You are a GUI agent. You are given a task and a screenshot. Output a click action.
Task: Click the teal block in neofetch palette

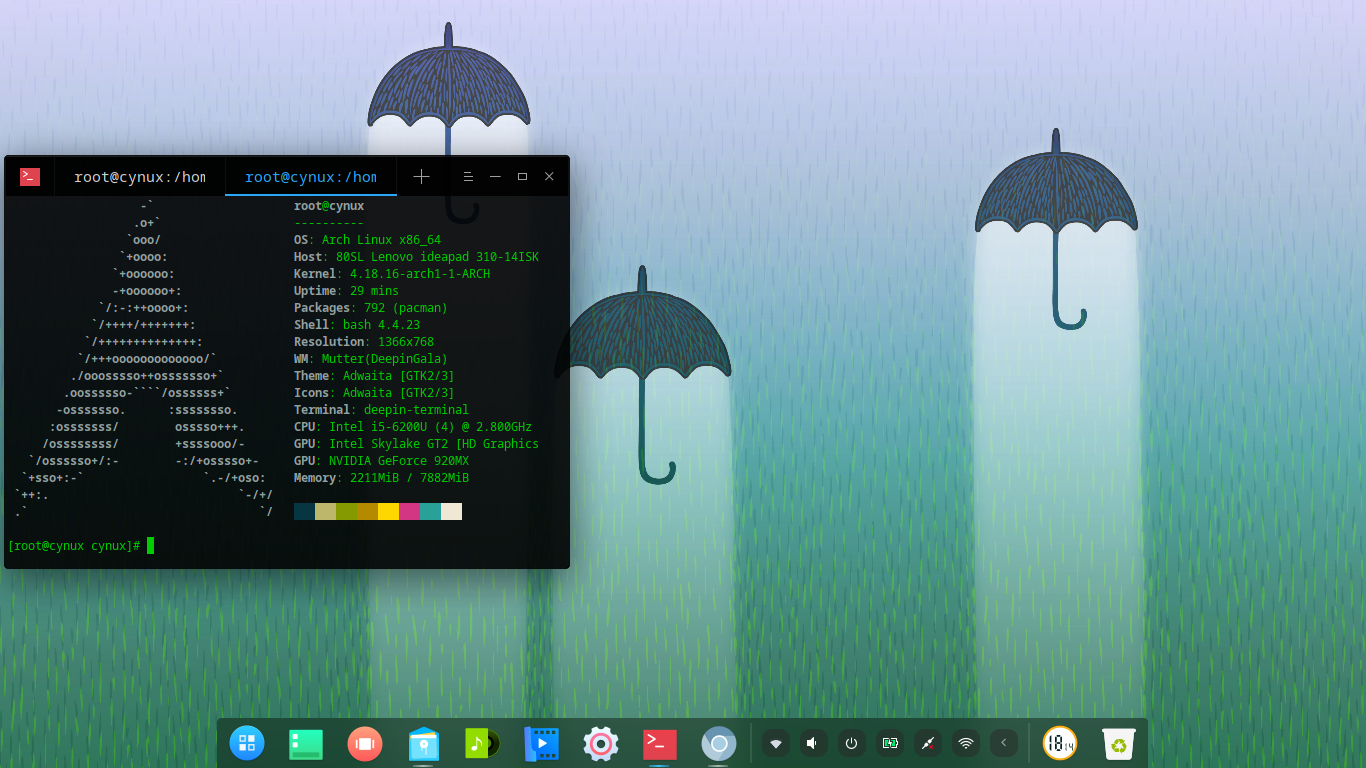coord(430,512)
